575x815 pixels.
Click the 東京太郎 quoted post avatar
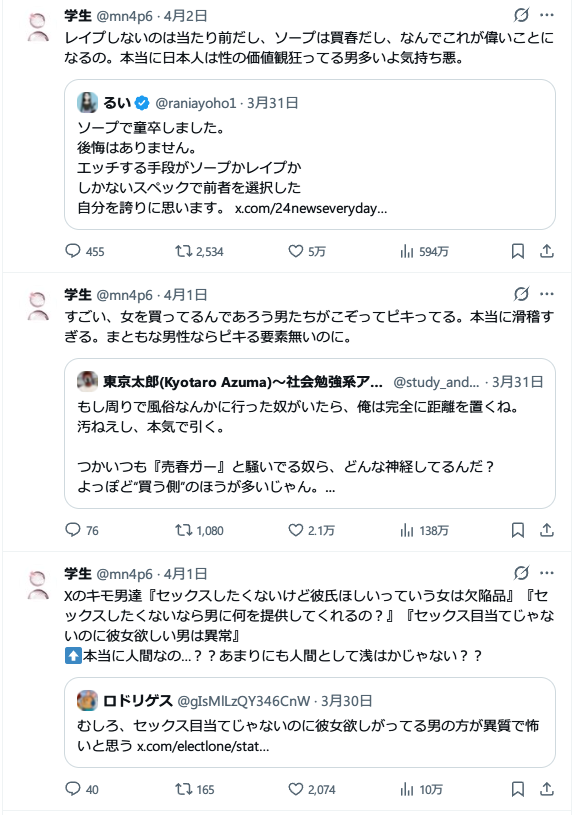click(x=87, y=382)
